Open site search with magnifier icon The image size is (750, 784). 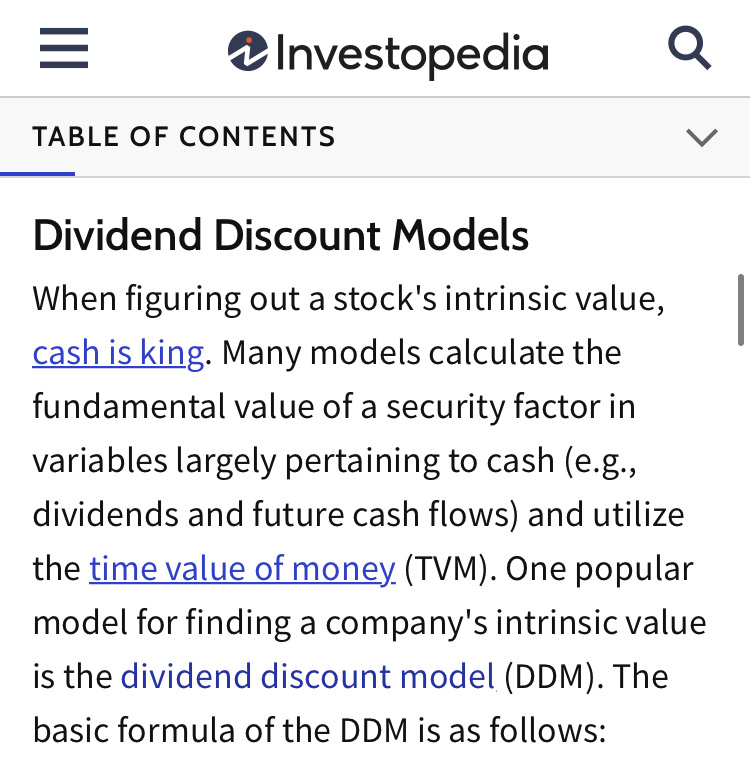point(688,48)
